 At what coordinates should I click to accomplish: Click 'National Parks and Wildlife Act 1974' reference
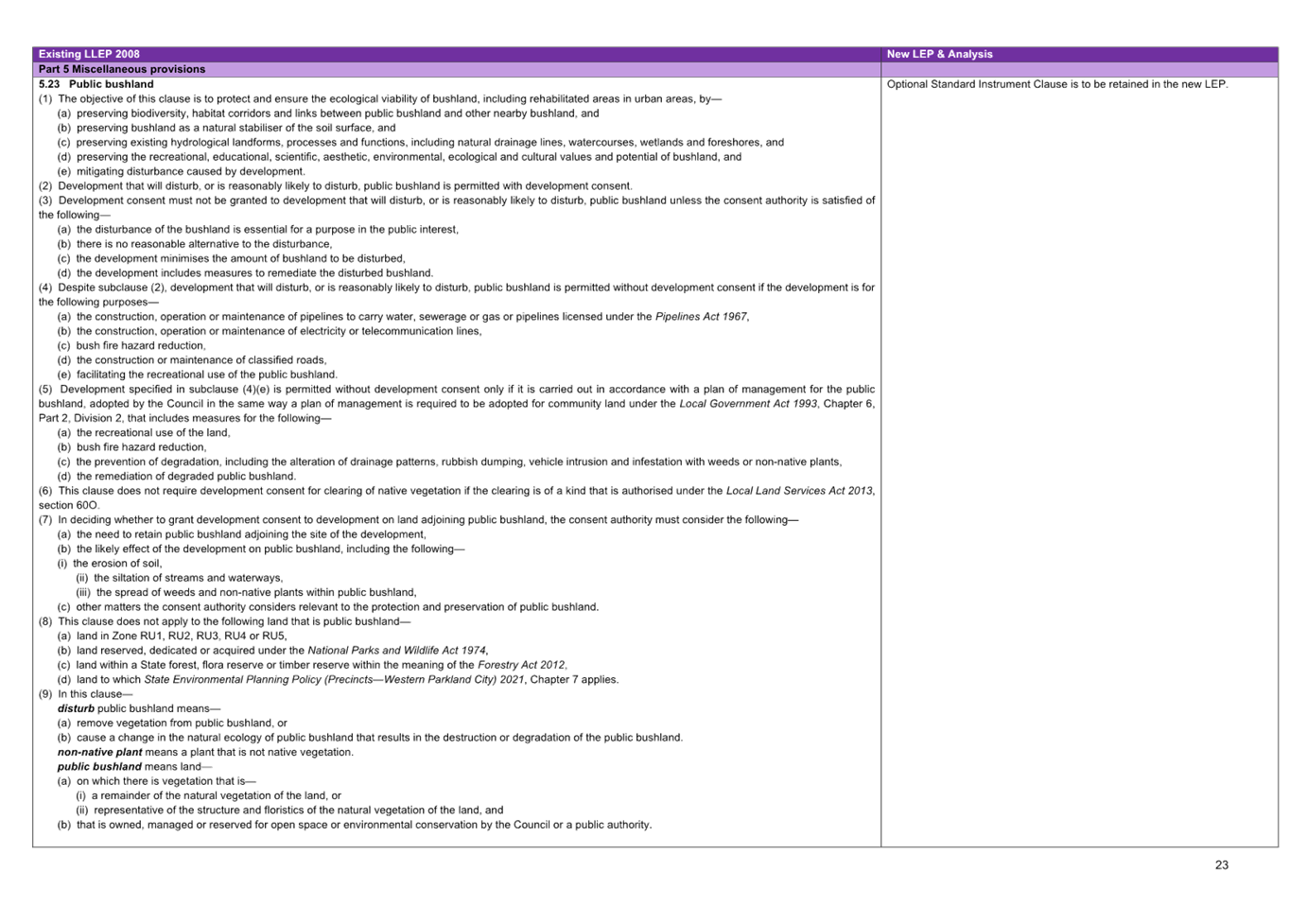click(x=396, y=651)
